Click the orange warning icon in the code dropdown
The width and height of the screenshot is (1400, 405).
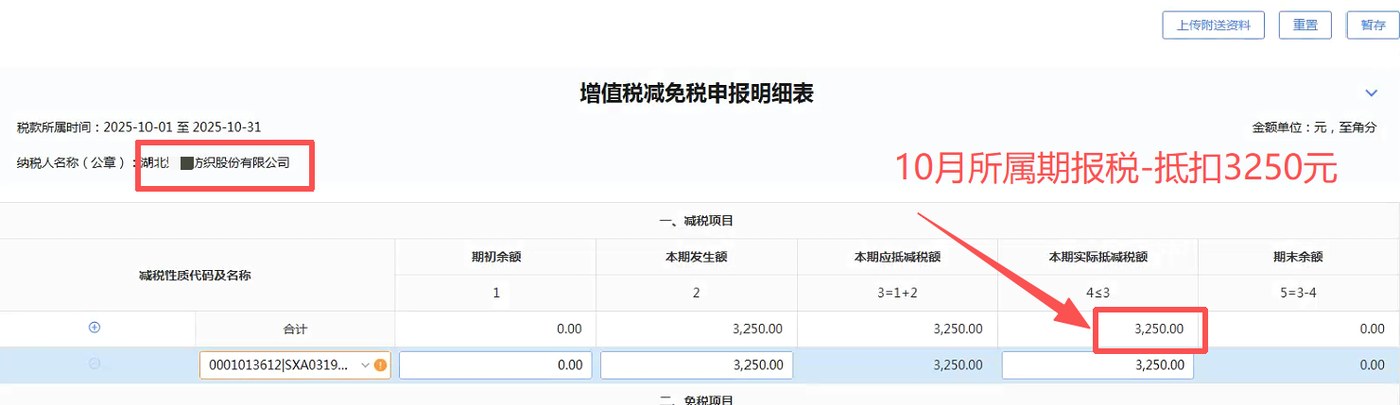coord(380,365)
